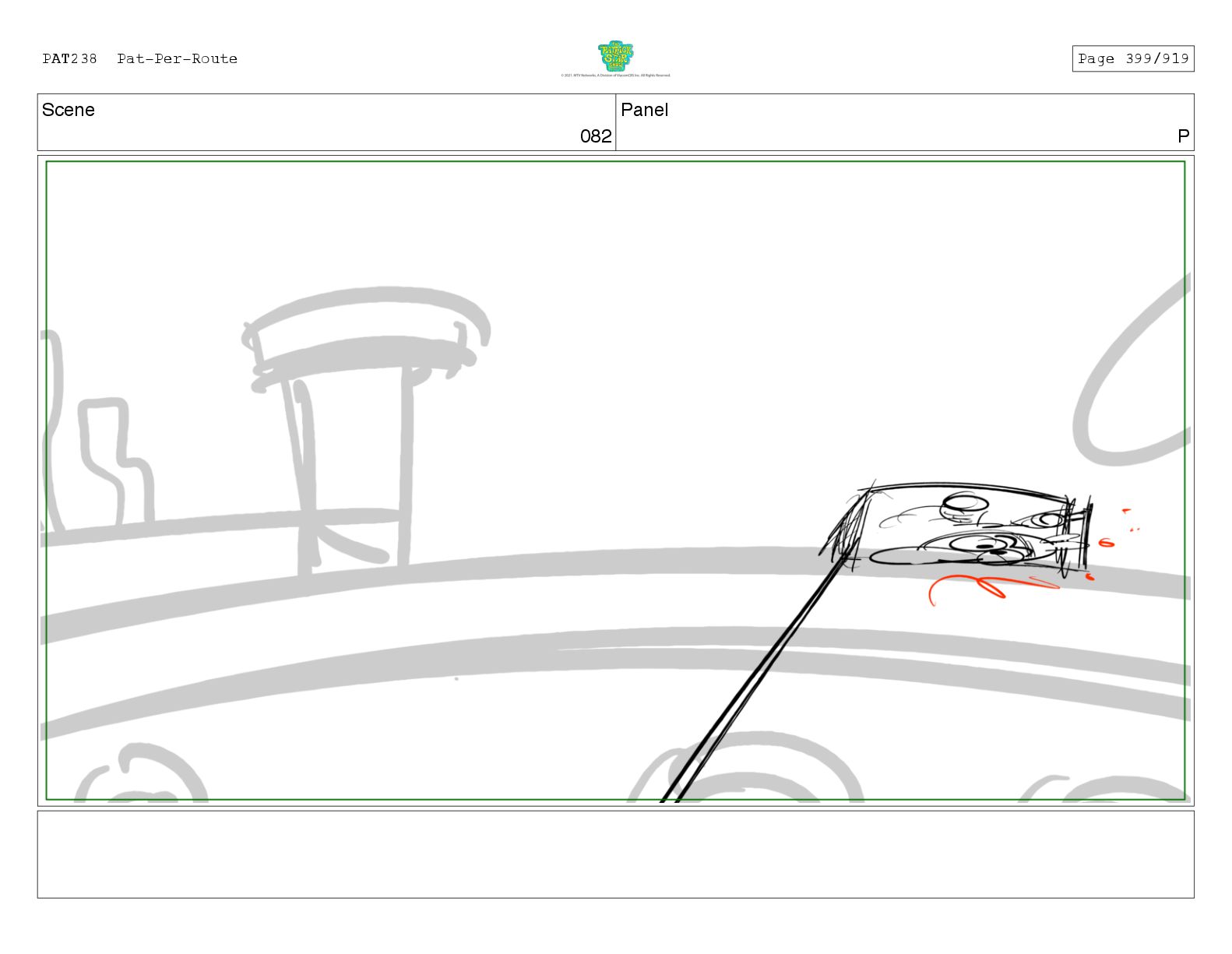The width and height of the screenshot is (1232, 954).
Task: Click the "Scene" header label
Action: click(x=69, y=110)
